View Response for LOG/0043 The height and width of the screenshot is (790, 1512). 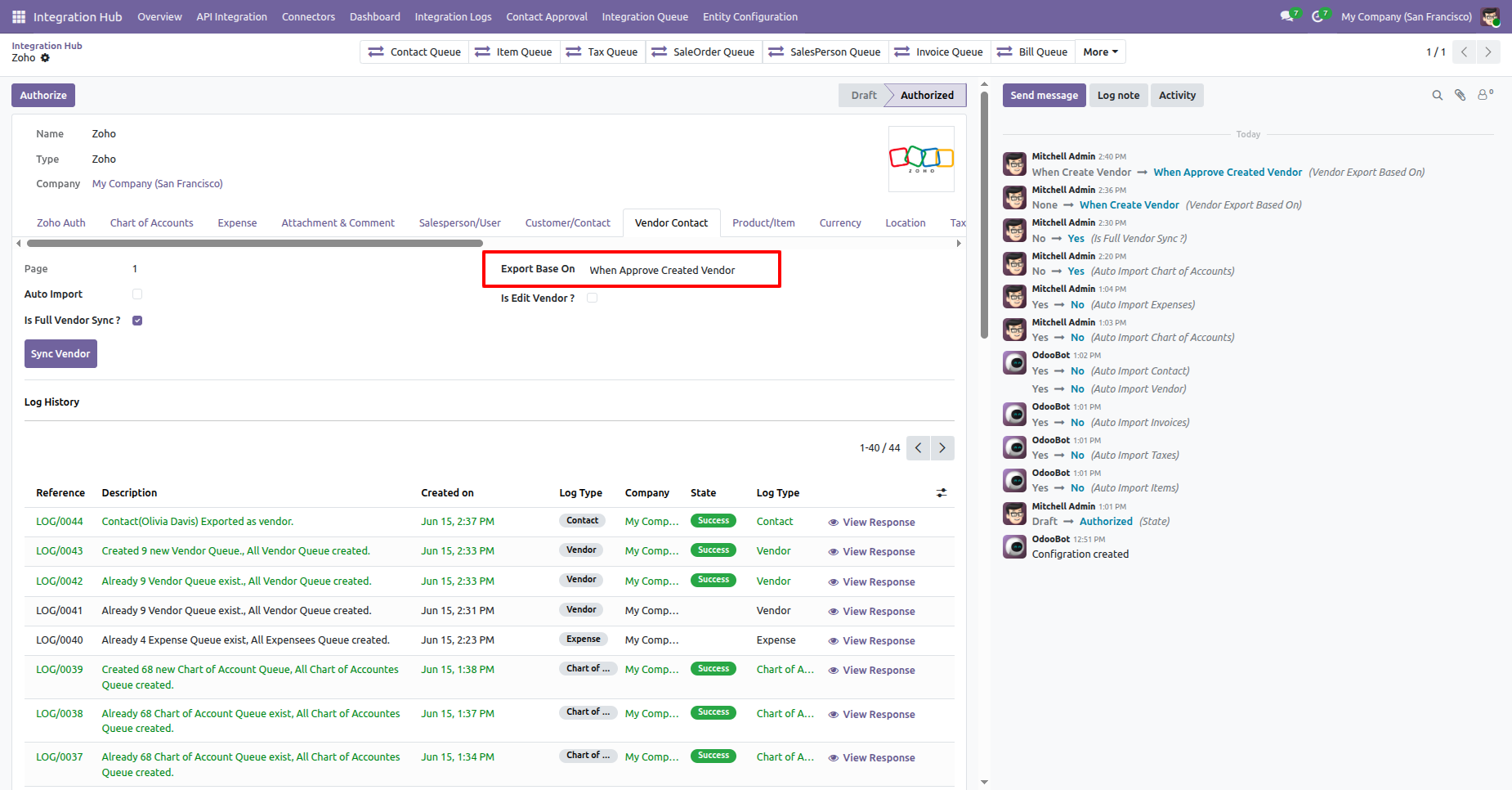(871, 552)
